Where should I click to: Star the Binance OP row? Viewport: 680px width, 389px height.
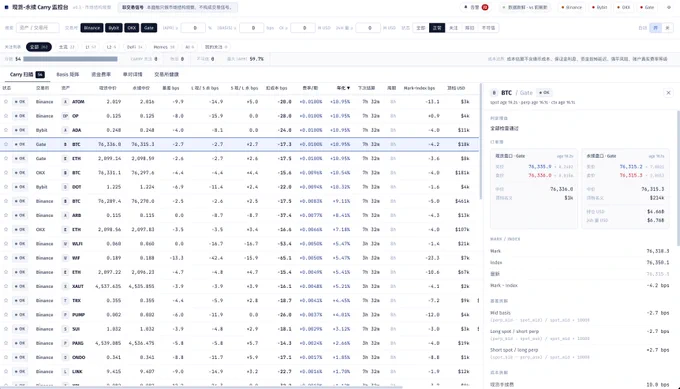click(6, 116)
